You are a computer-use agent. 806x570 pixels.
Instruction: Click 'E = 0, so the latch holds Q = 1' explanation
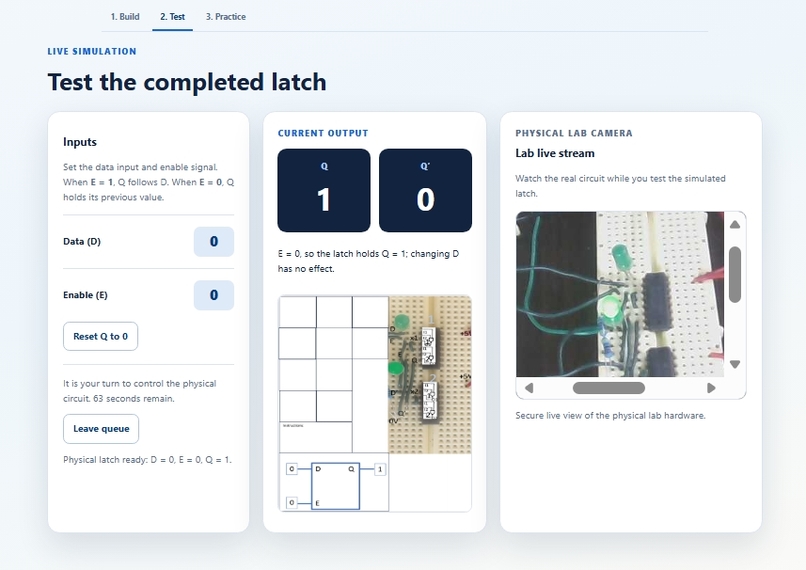pos(369,261)
